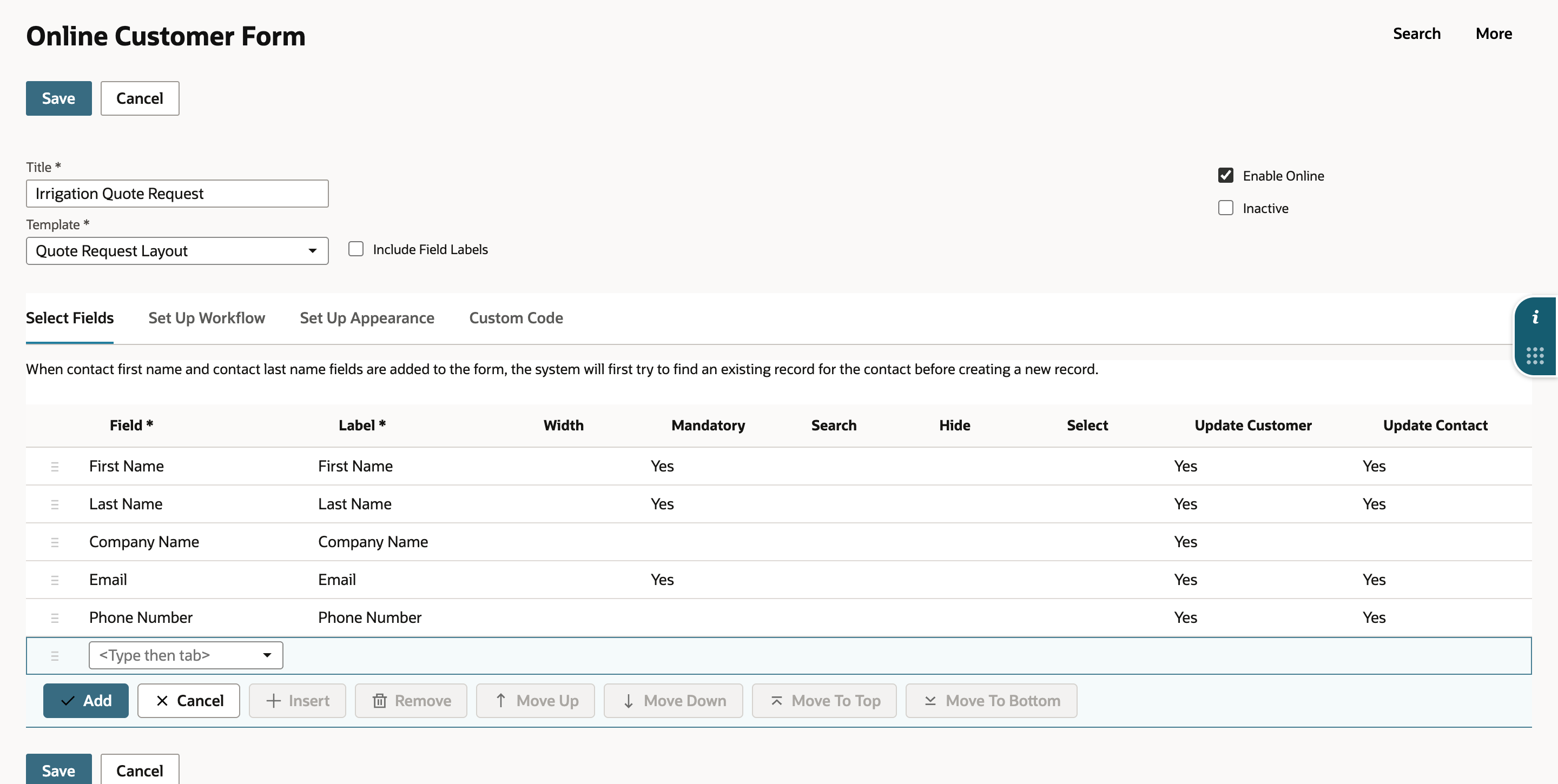Click the Insert button
The height and width of the screenshot is (784, 1558).
click(298, 701)
